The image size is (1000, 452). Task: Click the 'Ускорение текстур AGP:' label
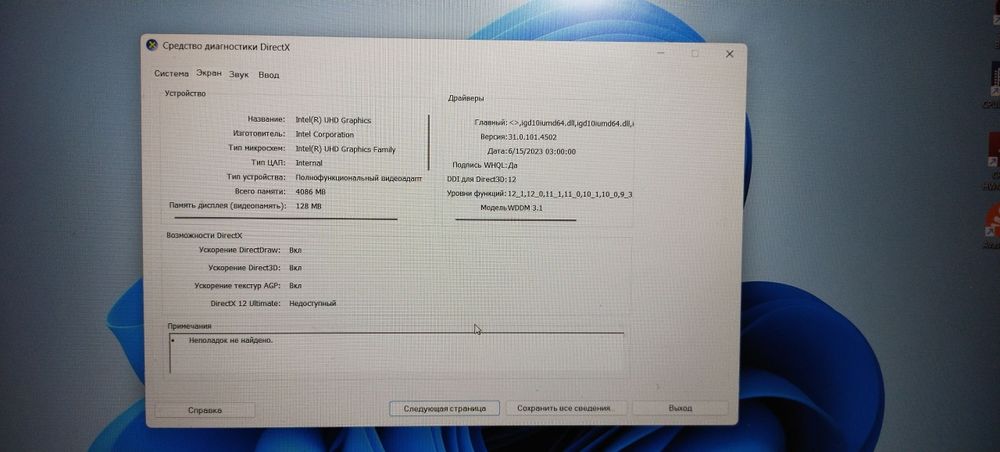click(x=237, y=286)
